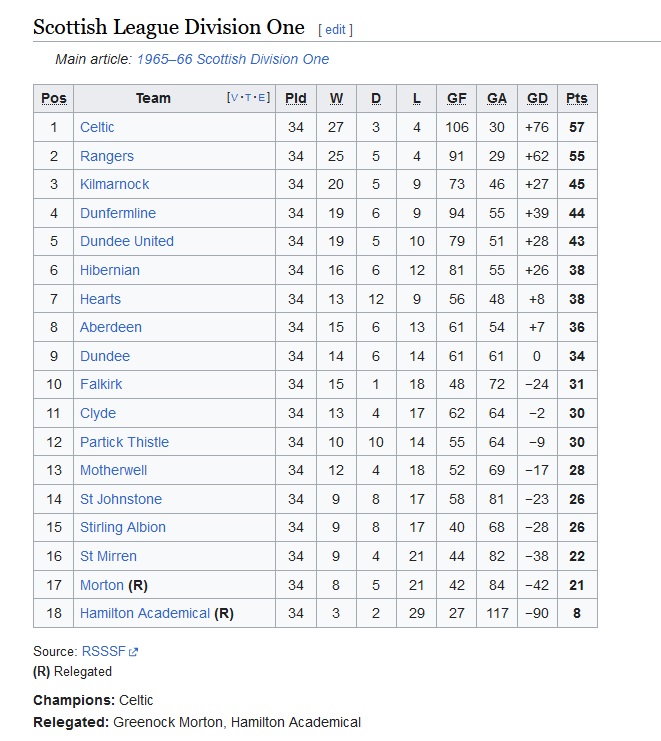Open the edit link for this section

[x=335, y=30]
